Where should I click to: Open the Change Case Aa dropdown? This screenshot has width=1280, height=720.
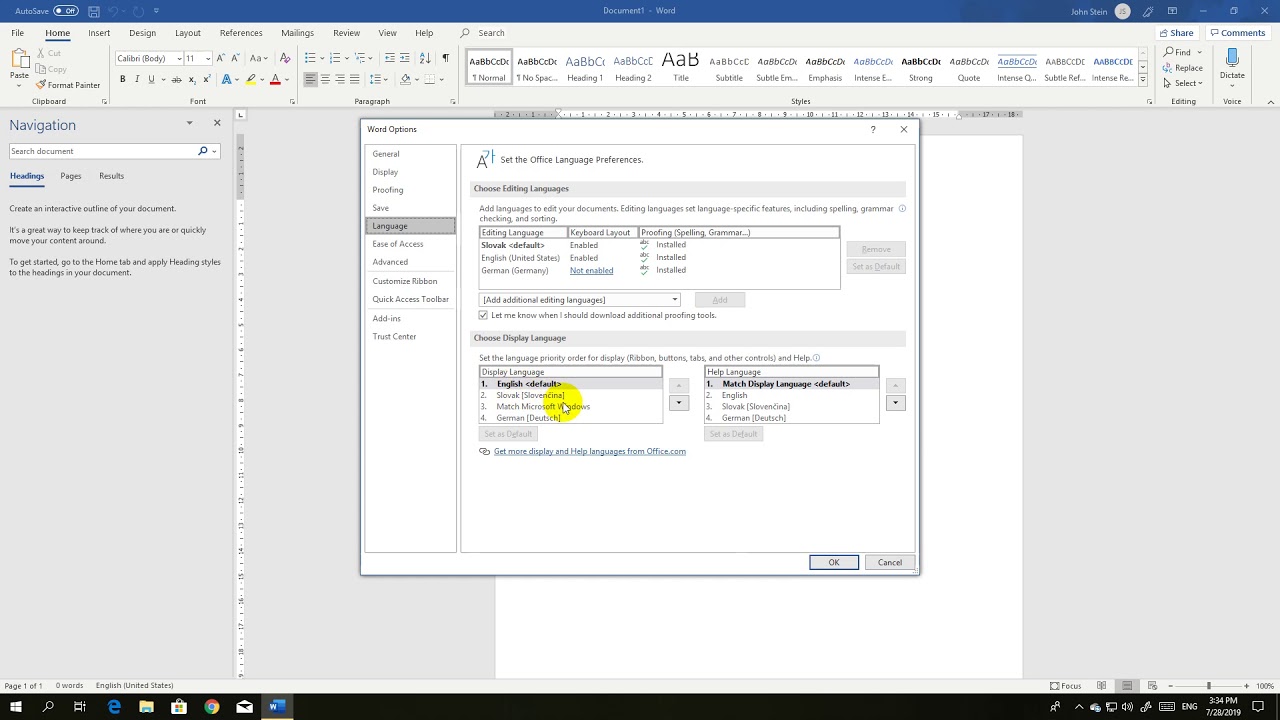(259, 58)
